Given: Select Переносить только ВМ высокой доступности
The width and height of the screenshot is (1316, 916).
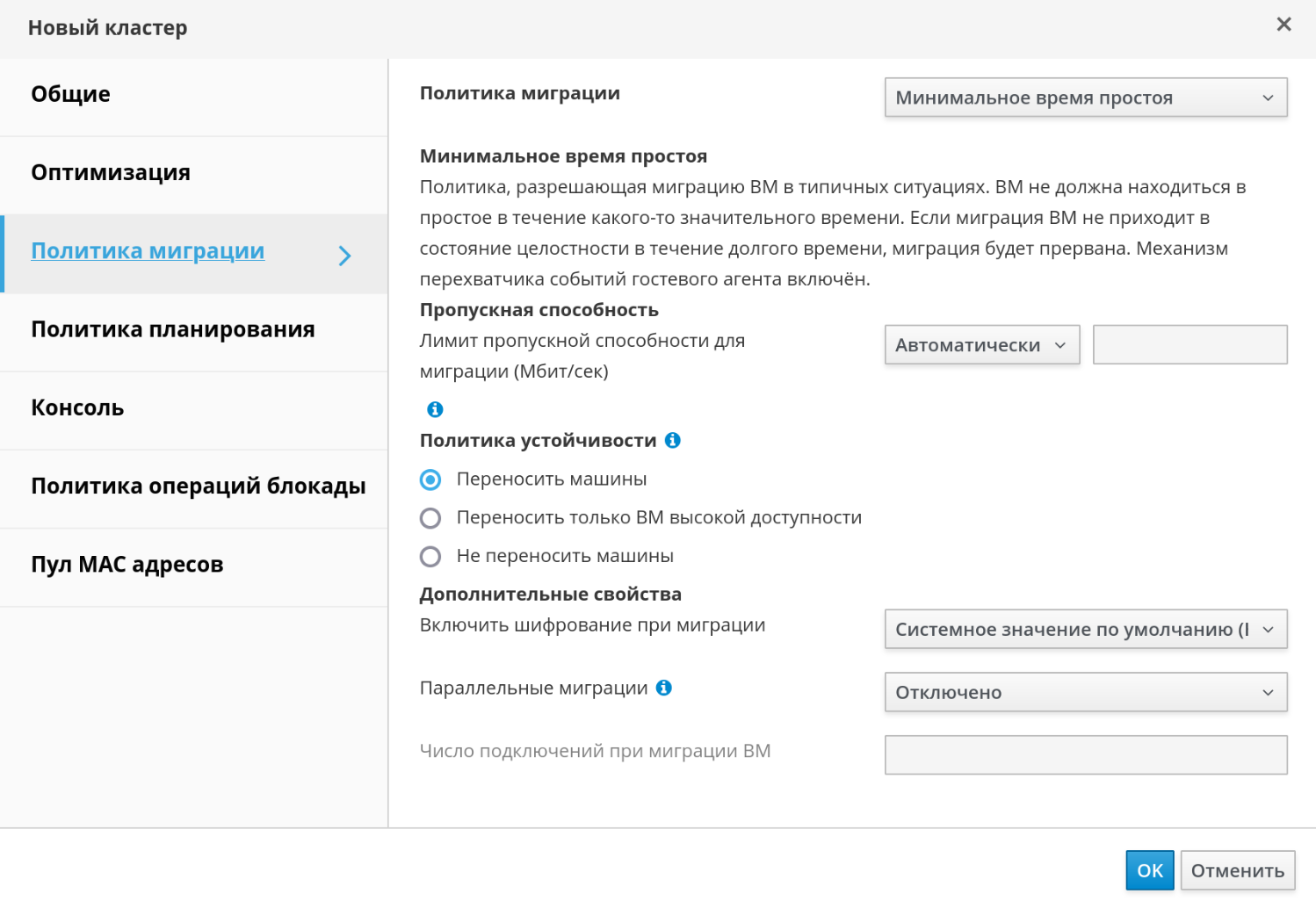Looking at the screenshot, I should pos(430,518).
